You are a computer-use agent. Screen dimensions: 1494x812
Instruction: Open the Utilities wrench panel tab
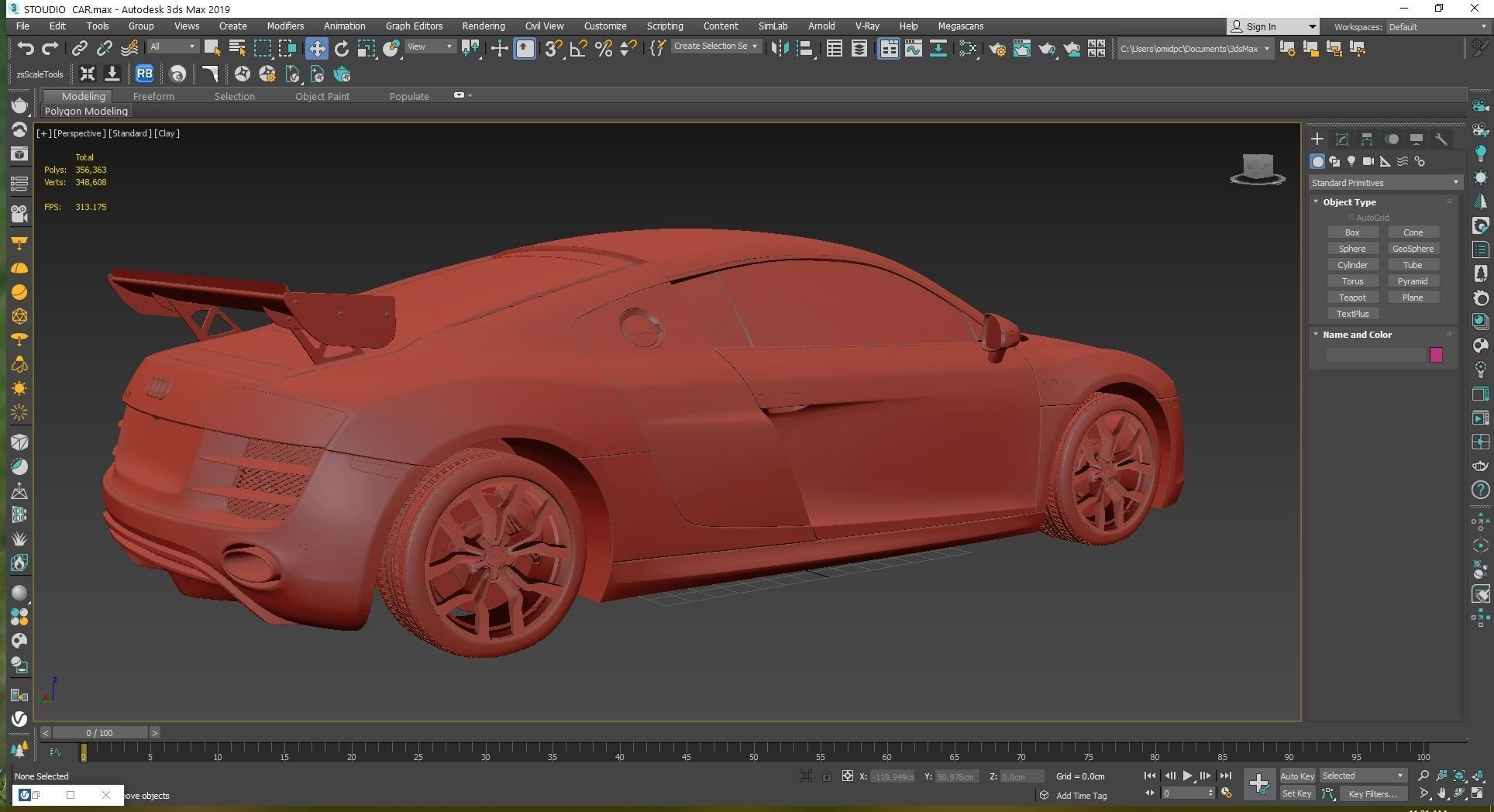point(1441,139)
